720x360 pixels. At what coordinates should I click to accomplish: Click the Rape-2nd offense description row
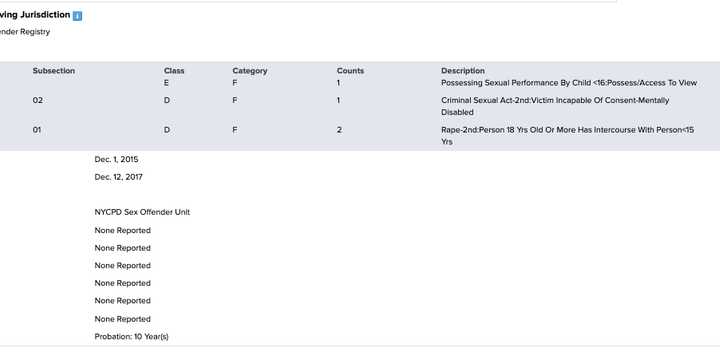[568, 135]
